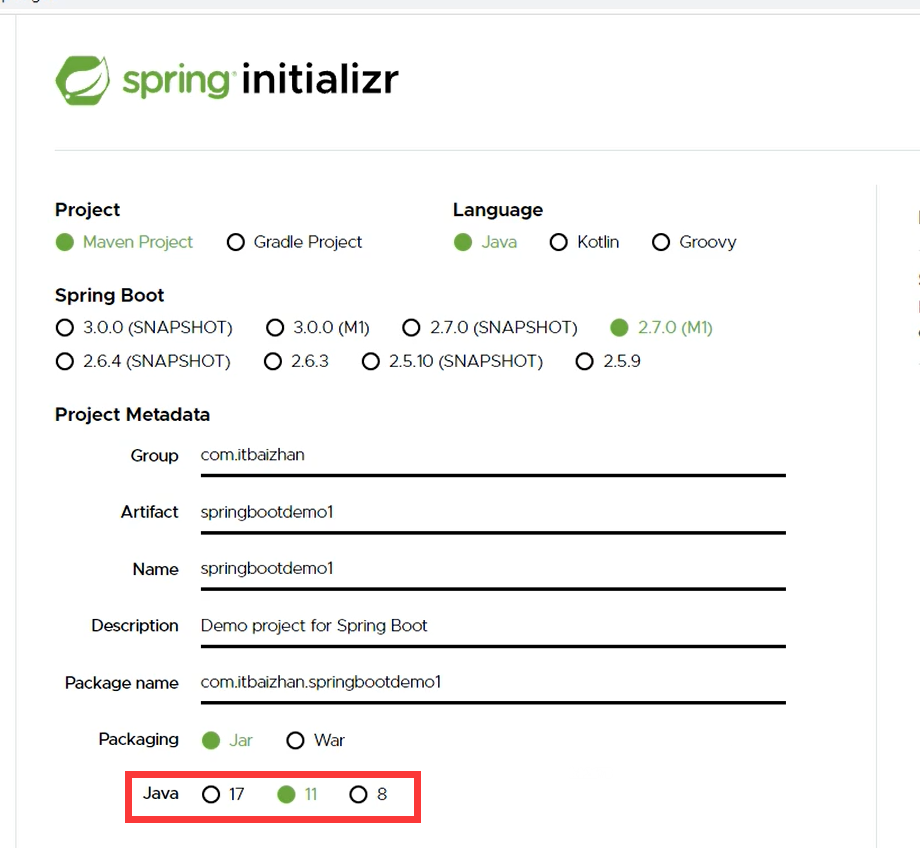
Task: Click the Project section heading
Action: coord(87,210)
